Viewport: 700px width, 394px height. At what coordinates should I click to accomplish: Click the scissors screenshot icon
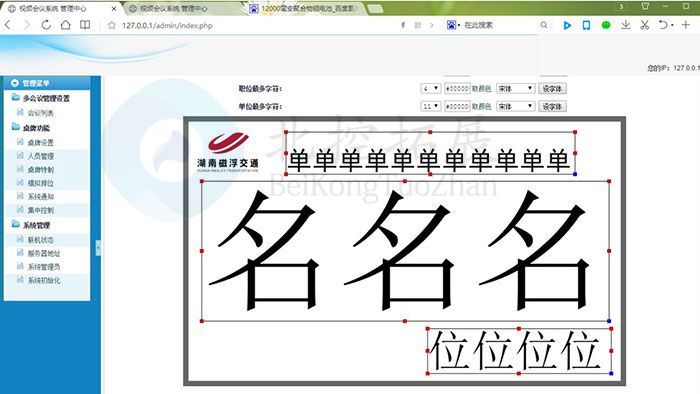coord(644,25)
